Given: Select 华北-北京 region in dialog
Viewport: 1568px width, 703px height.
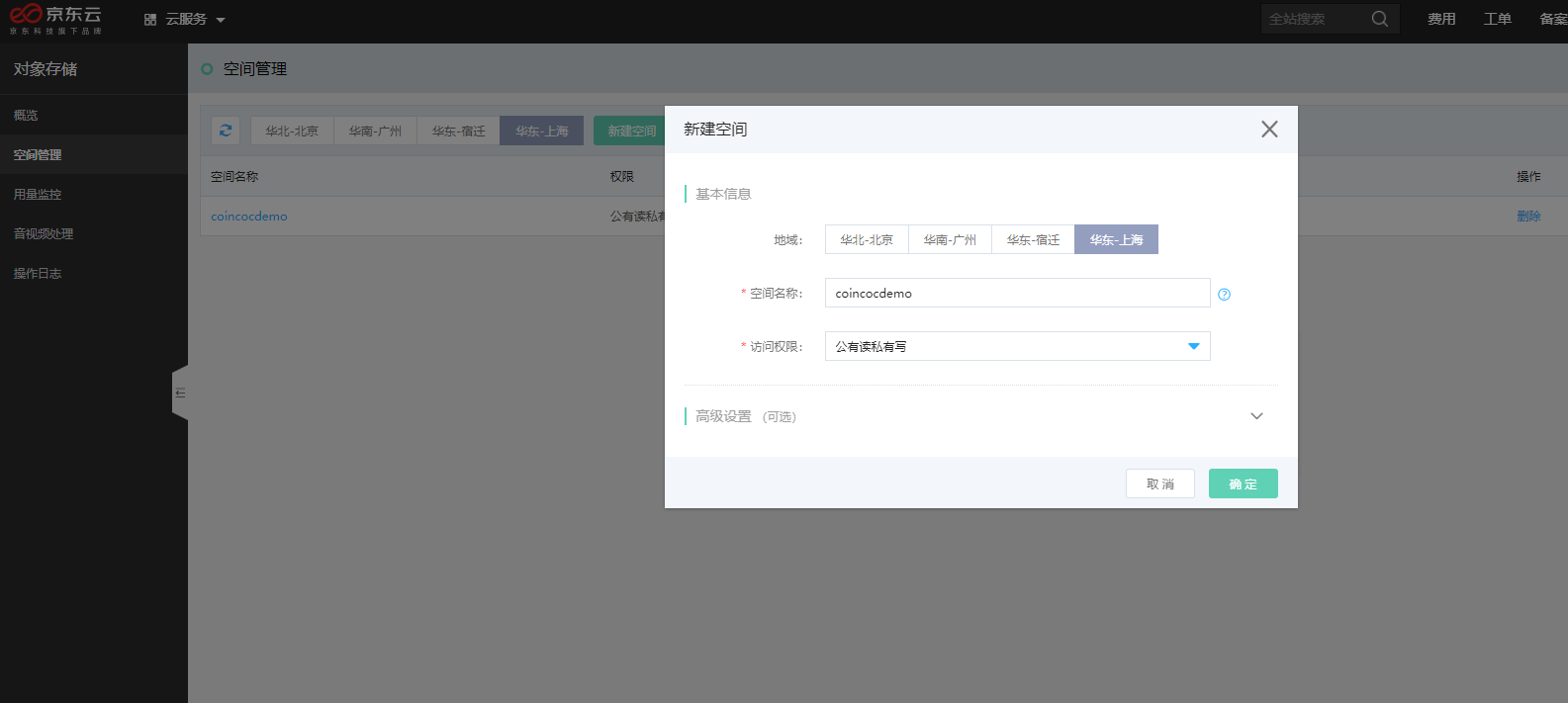Looking at the screenshot, I should pyautogui.click(x=867, y=240).
